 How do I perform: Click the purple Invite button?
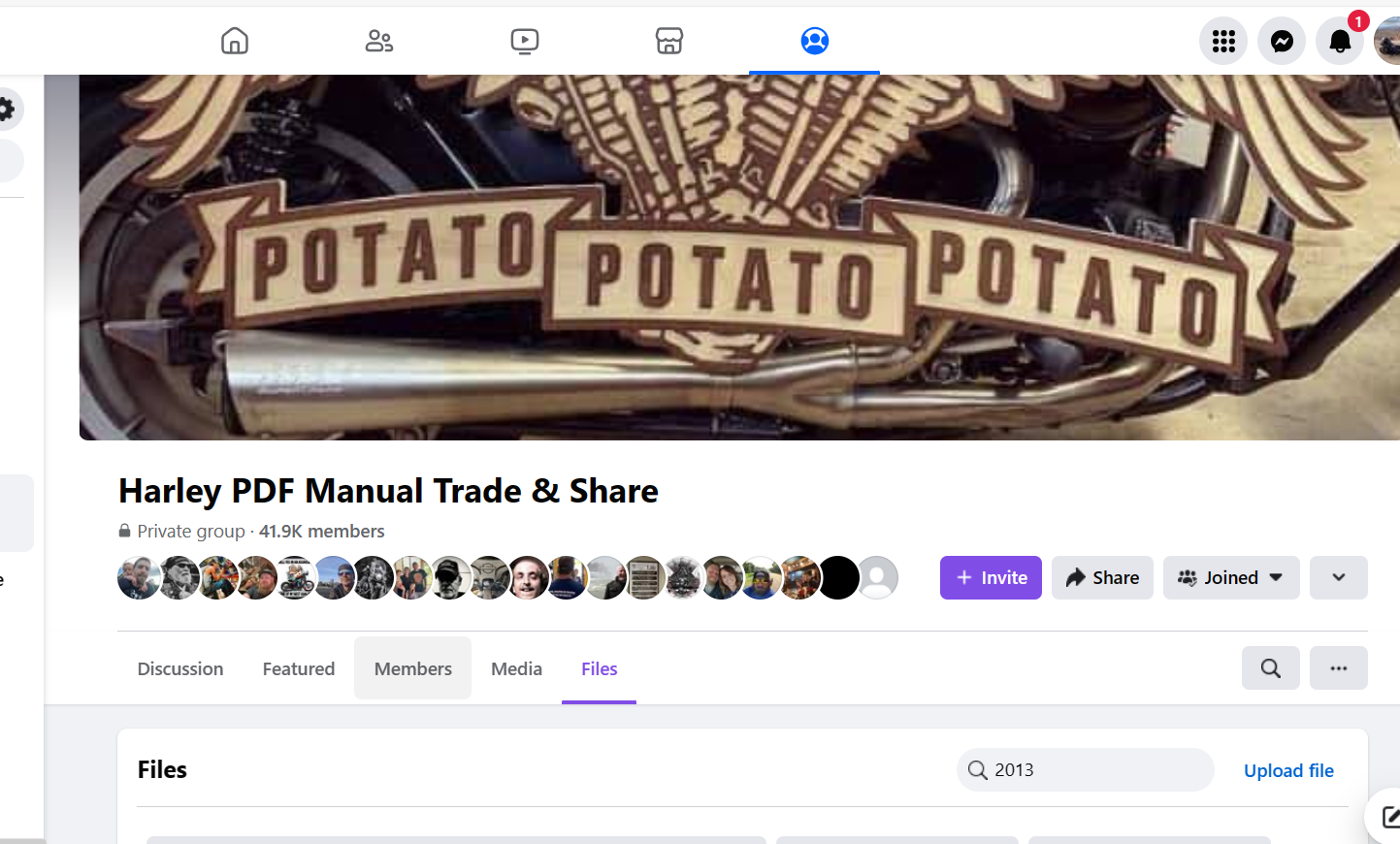point(991,577)
